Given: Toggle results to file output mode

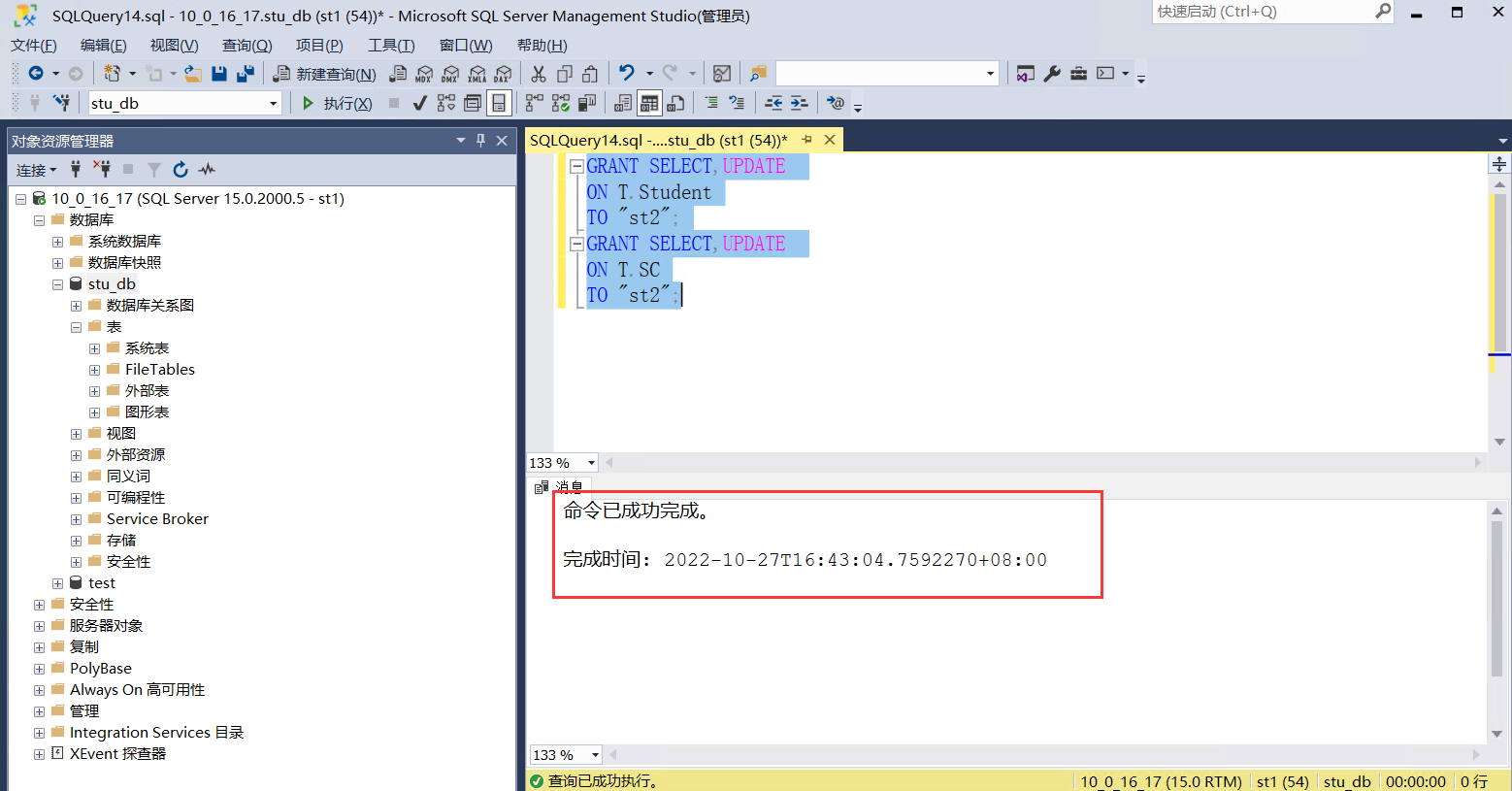Looking at the screenshot, I should 676,103.
